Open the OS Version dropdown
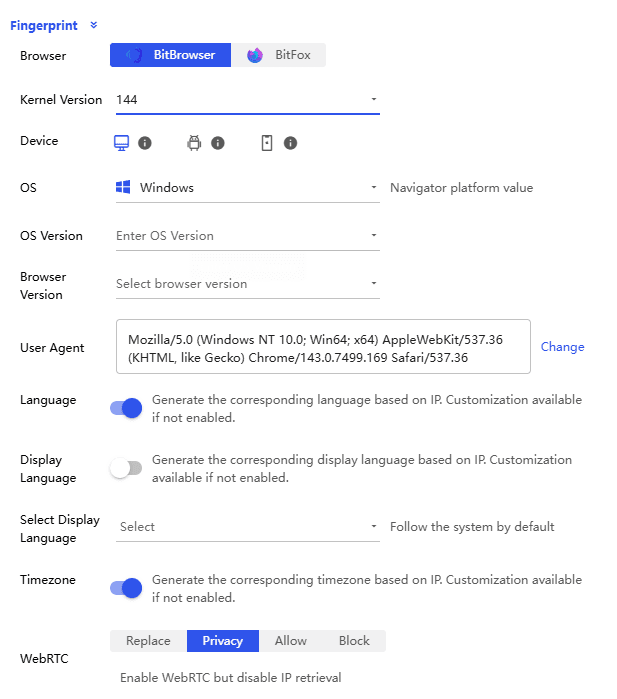The width and height of the screenshot is (617, 699). point(248,235)
